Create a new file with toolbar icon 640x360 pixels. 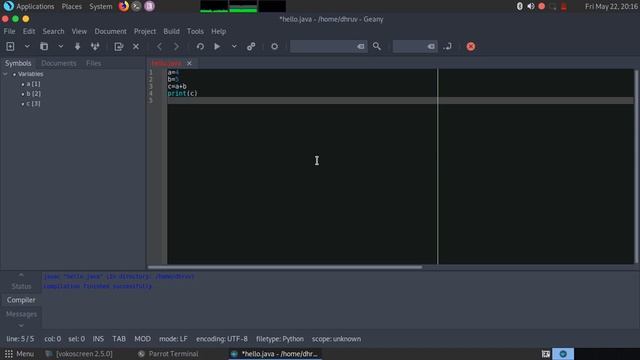(x=10, y=47)
